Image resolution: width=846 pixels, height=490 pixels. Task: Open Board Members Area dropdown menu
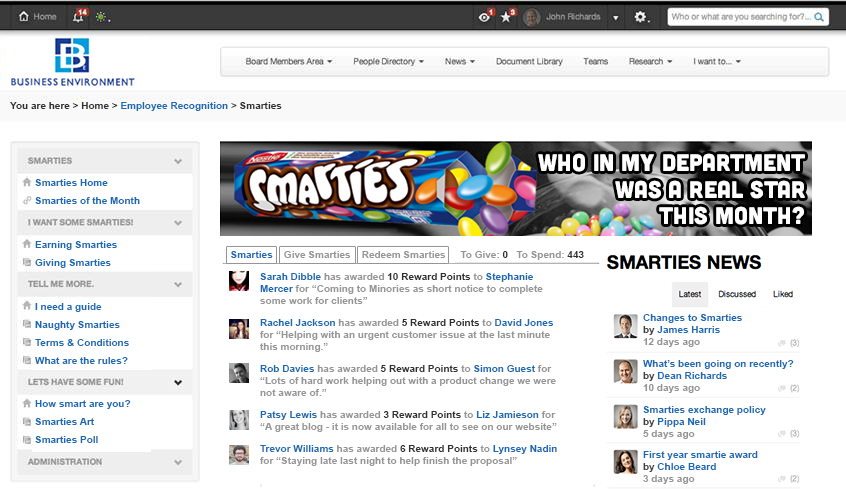click(289, 62)
